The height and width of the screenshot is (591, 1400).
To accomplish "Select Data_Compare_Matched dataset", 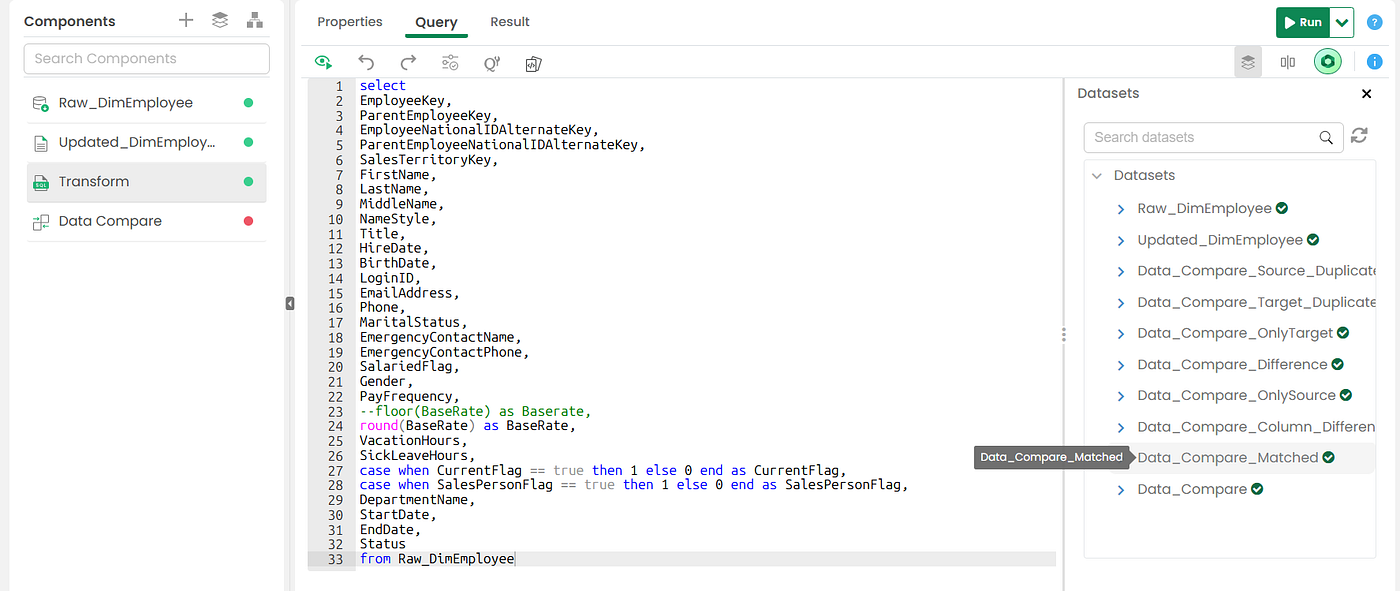I will [x=1228, y=458].
